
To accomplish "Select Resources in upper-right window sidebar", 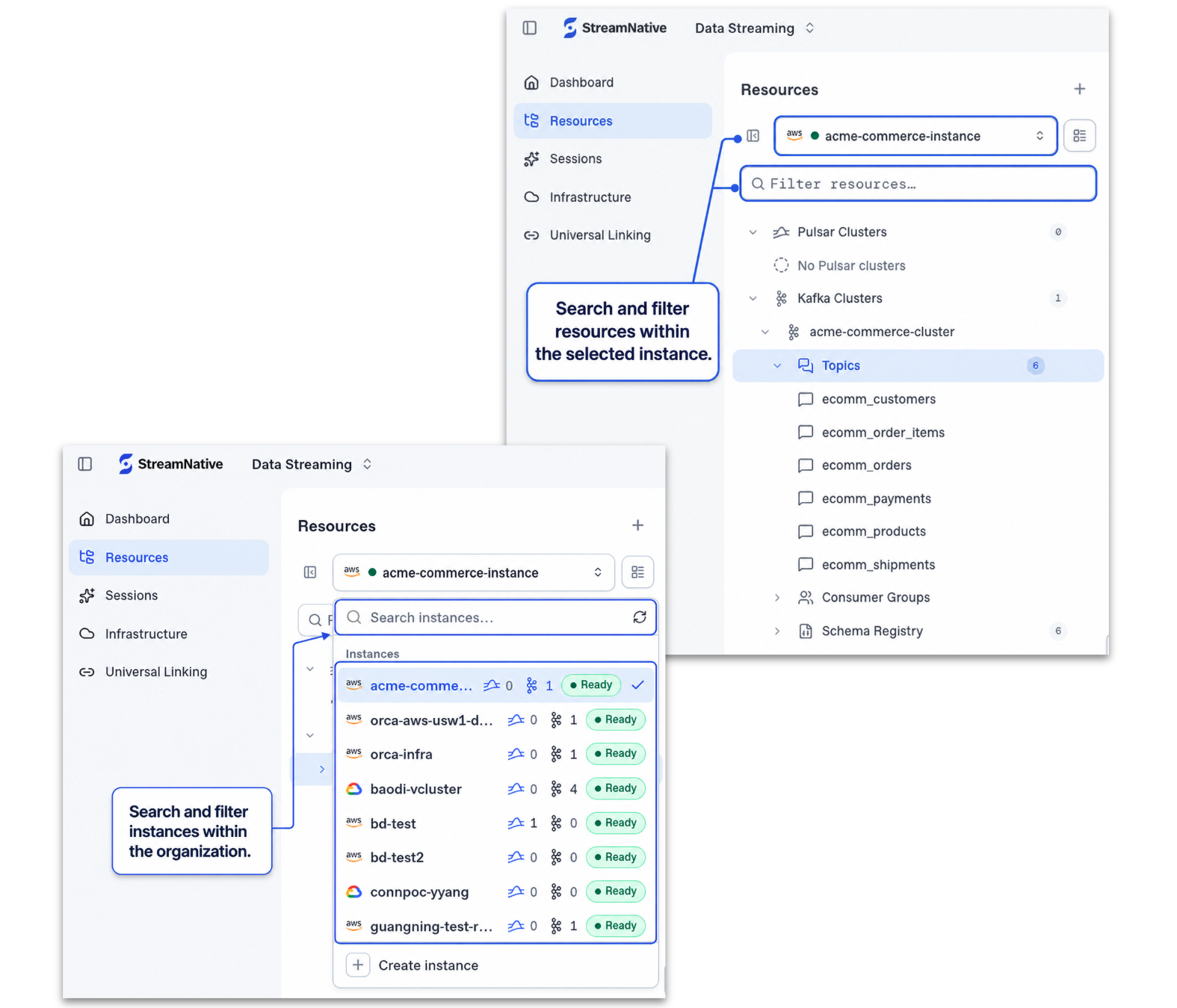I will (613, 120).
